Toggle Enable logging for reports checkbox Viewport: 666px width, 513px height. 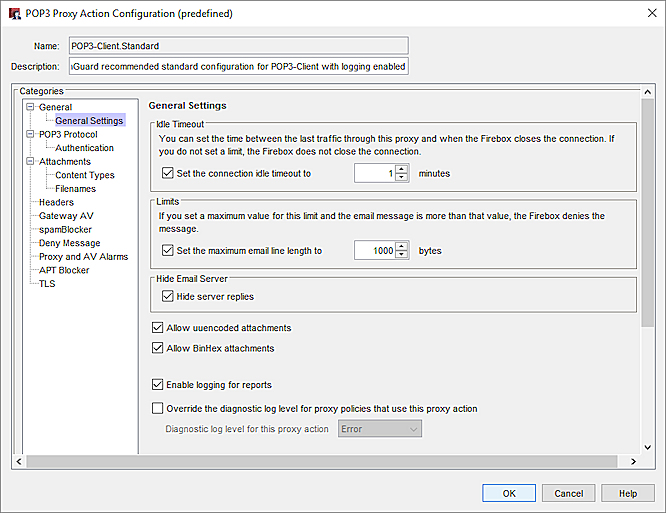[x=158, y=384]
